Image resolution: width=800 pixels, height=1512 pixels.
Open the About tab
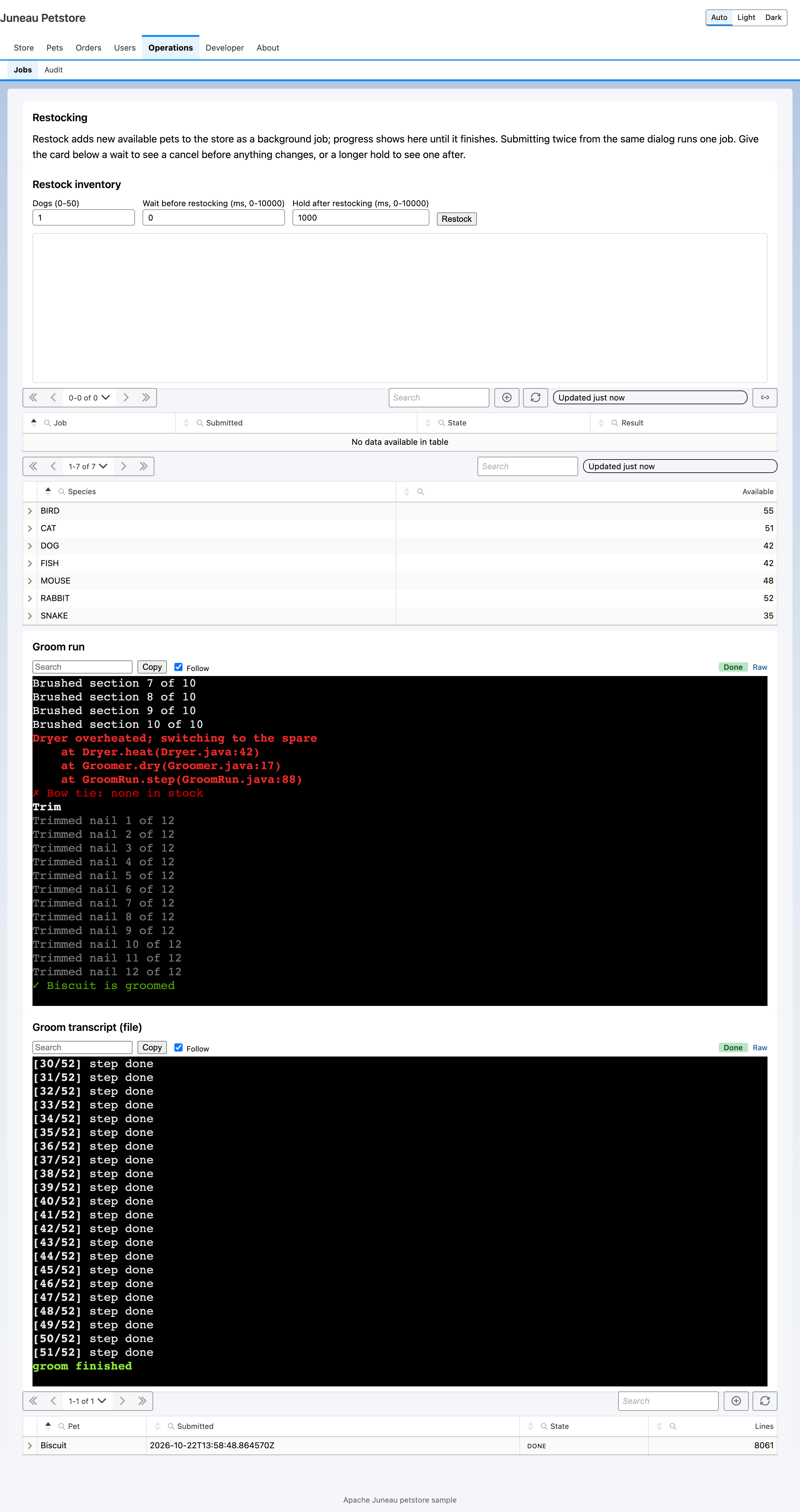pos(267,47)
